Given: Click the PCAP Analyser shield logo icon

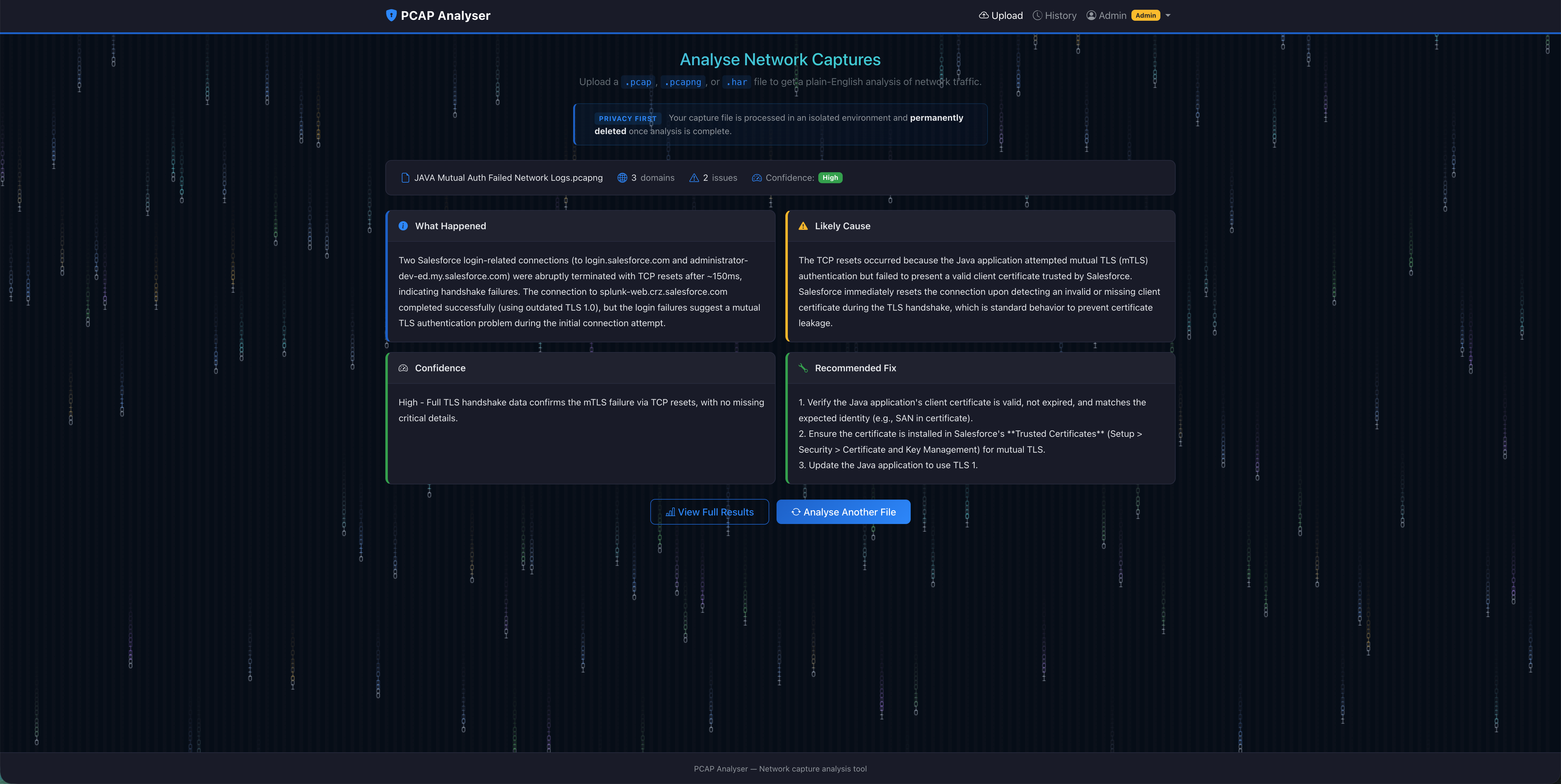Looking at the screenshot, I should tap(391, 15).
